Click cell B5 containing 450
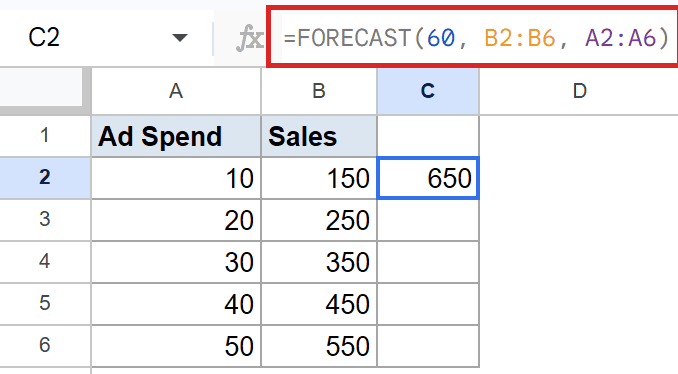 click(x=319, y=304)
